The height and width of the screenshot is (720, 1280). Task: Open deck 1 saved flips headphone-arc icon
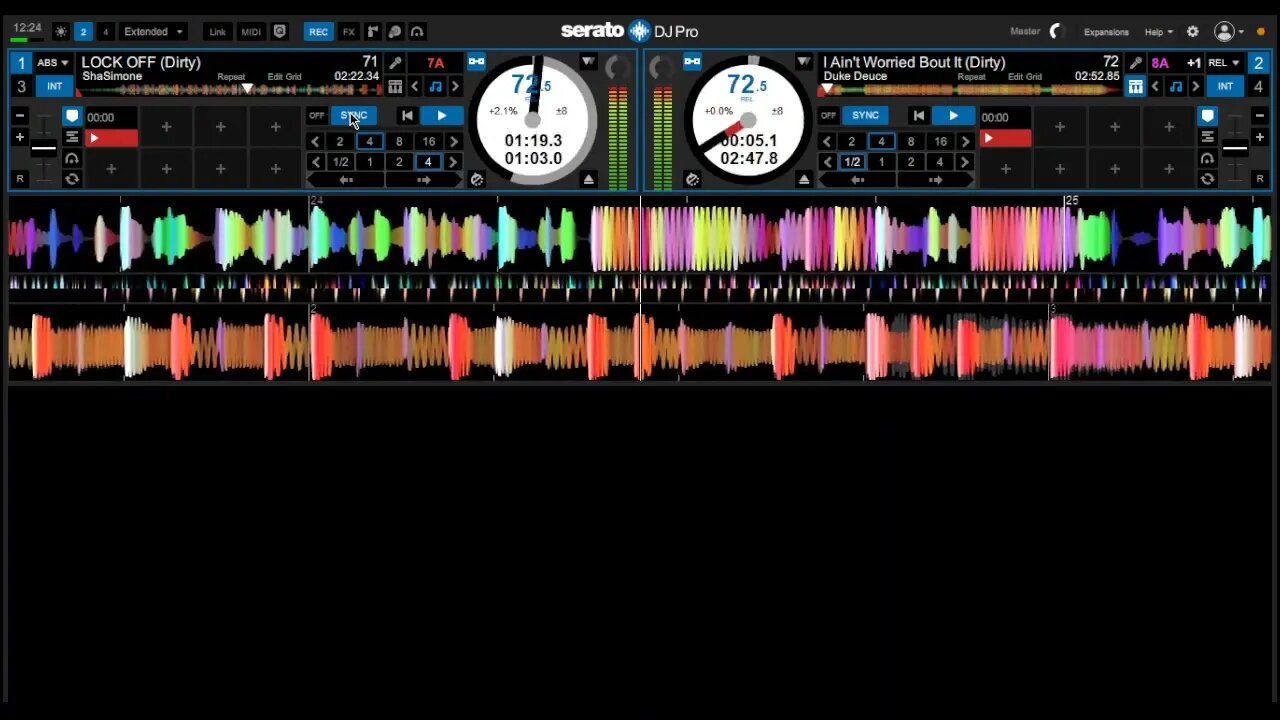pyautogui.click(x=72, y=159)
